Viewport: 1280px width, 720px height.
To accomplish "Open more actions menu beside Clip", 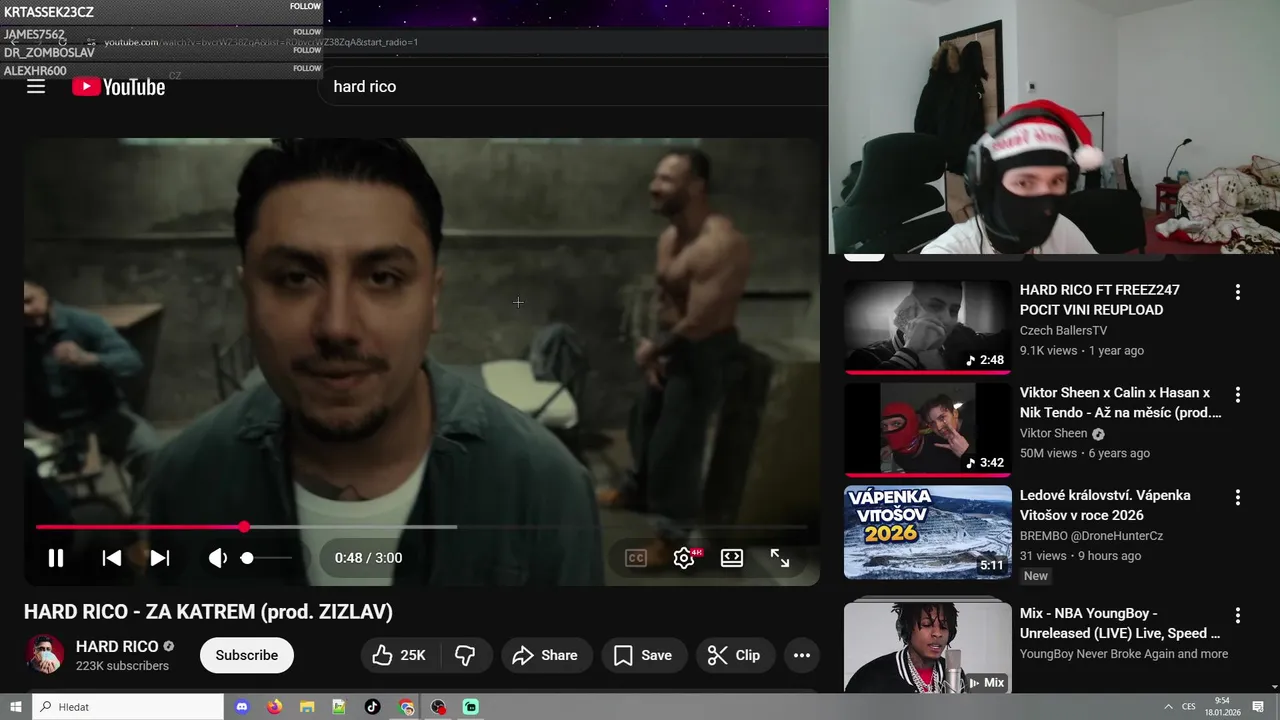I will (x=802, y=655).
